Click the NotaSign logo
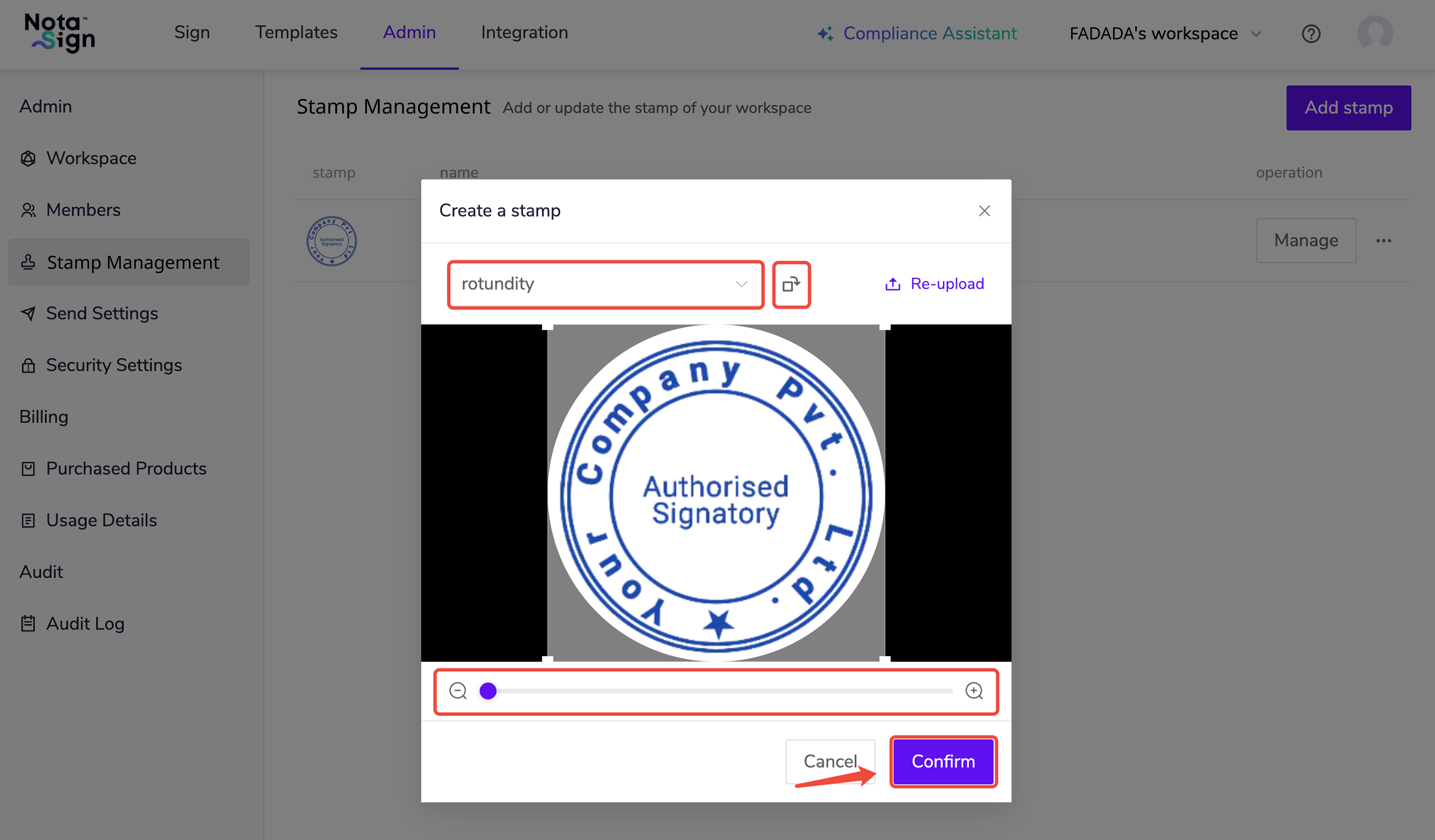The height and width of the screenshot is (840, 1435). pos(60,33)
